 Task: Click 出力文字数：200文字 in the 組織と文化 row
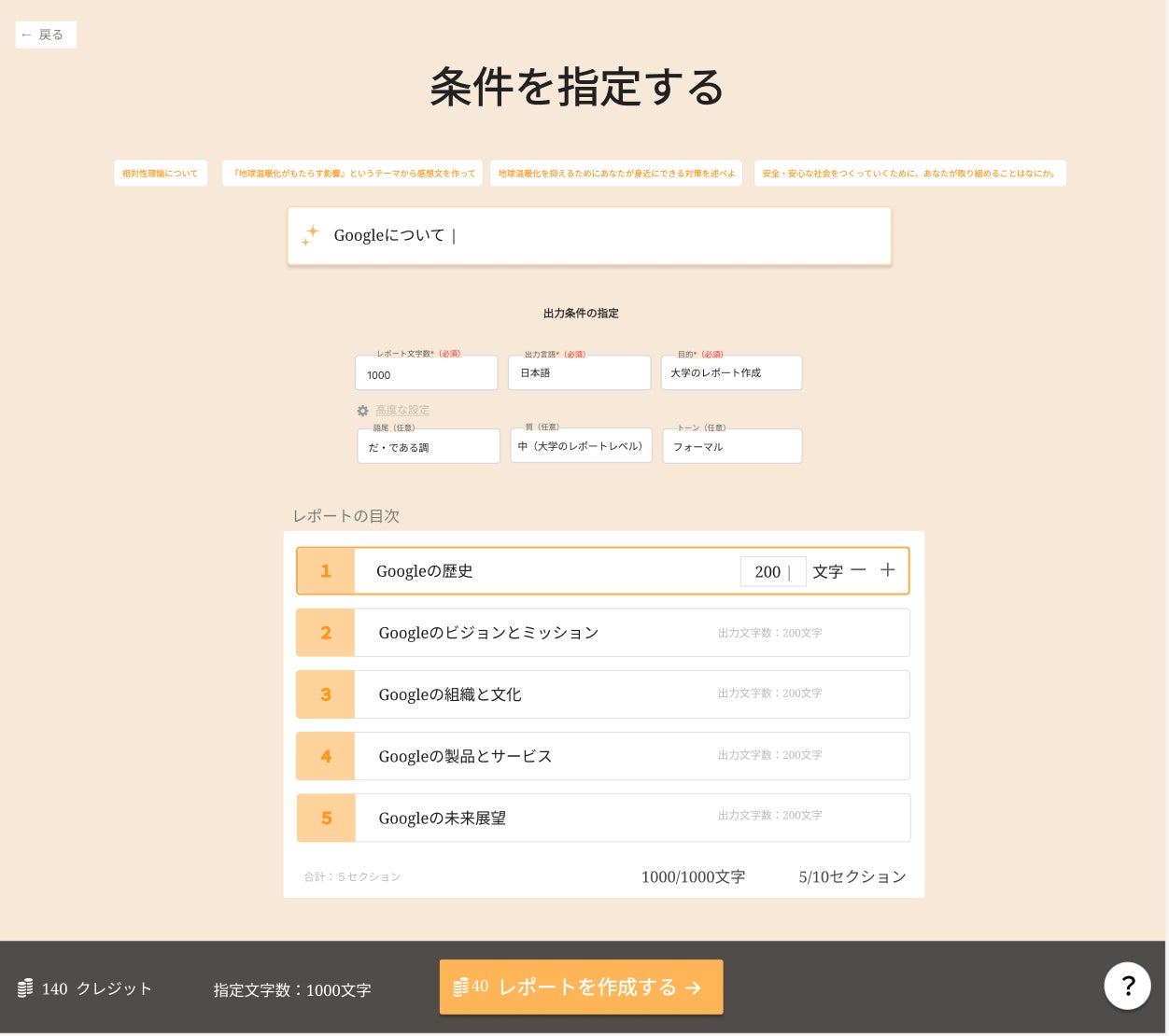click(770, 693)
